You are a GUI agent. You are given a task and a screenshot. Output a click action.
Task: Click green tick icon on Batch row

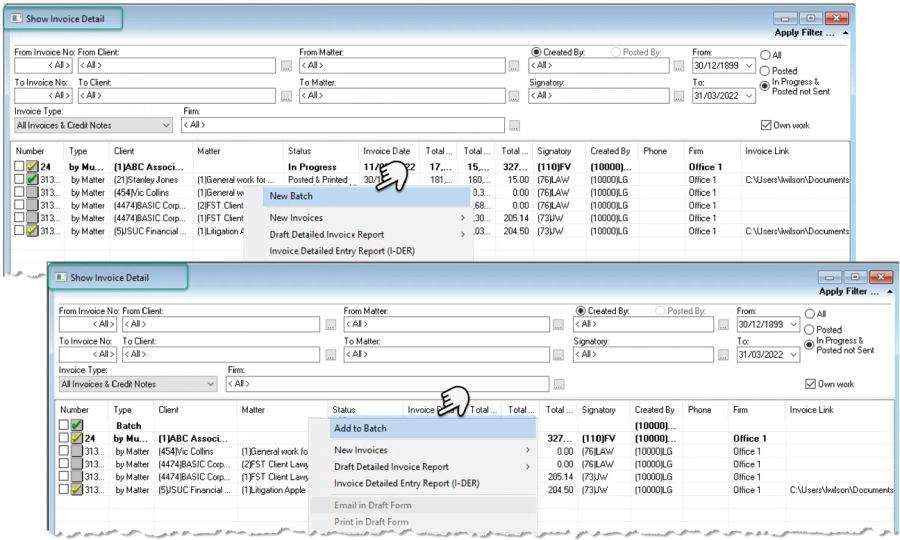click(76, 425)
